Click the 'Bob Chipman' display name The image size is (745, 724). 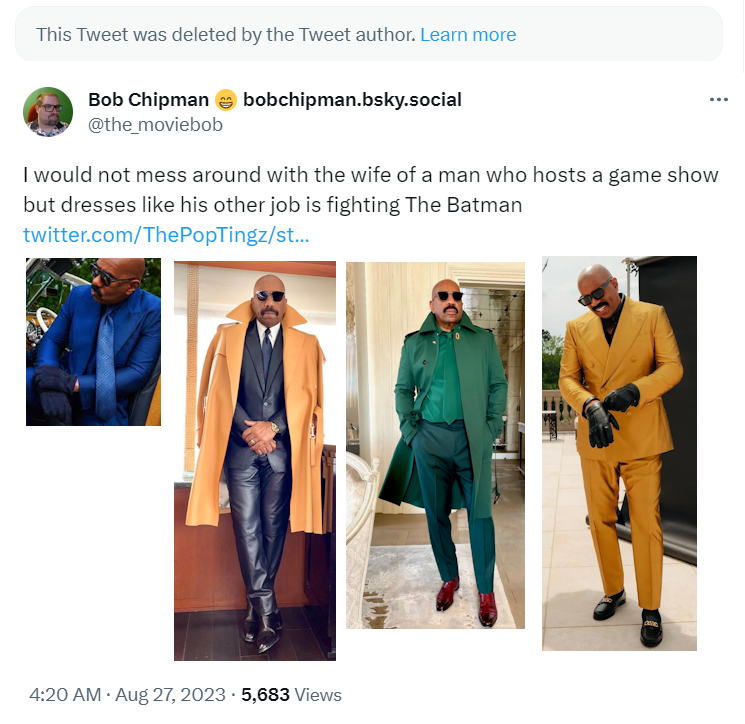coord(148,100)
